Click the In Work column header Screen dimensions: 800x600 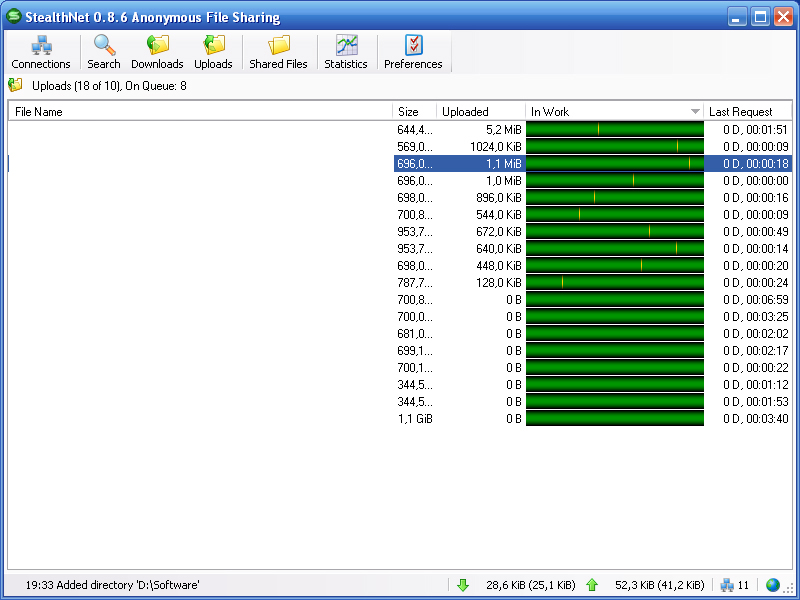(x=614, y=112)
